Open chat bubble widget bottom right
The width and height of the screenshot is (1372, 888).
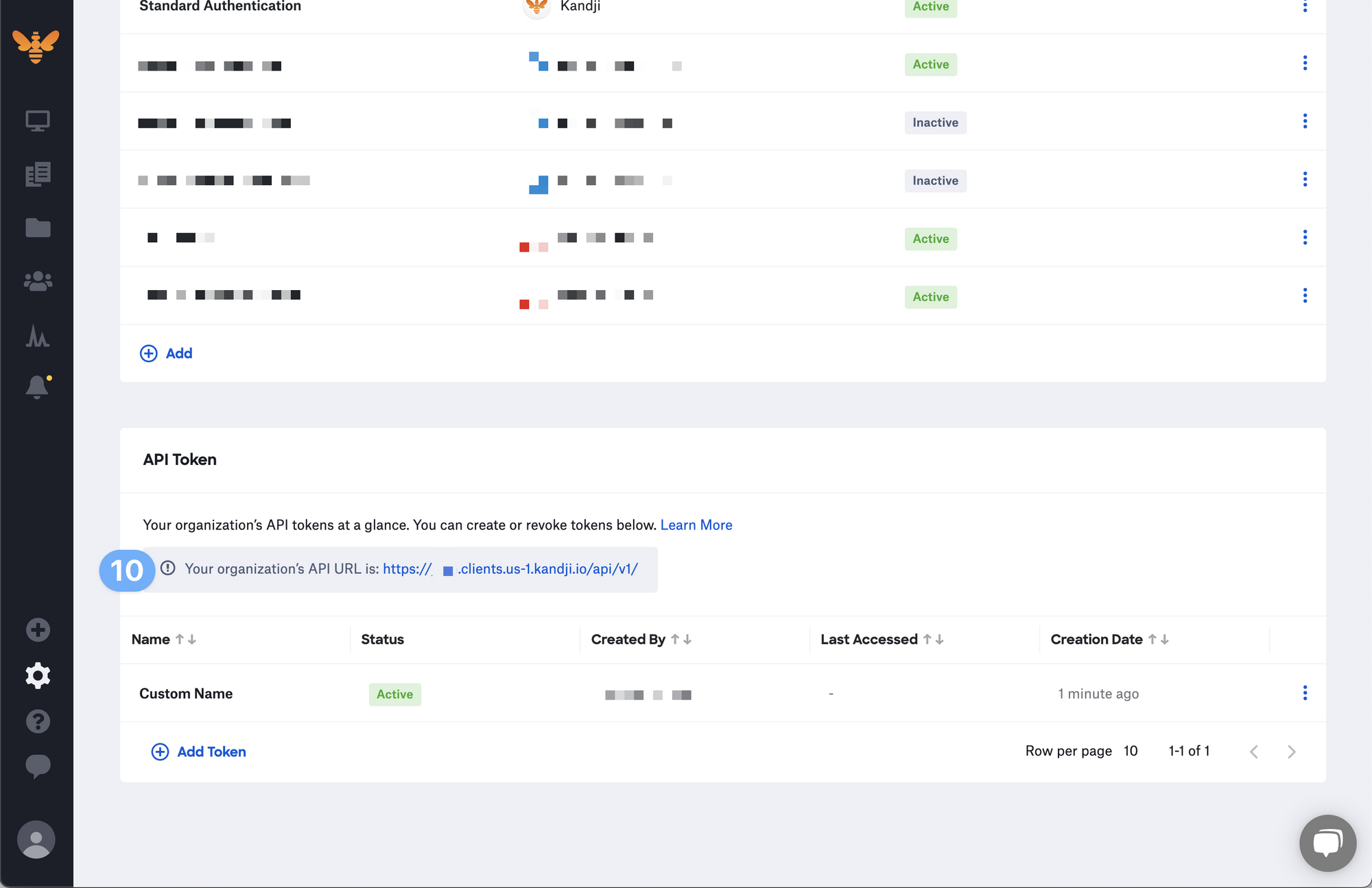click(x=1327, y=843)
